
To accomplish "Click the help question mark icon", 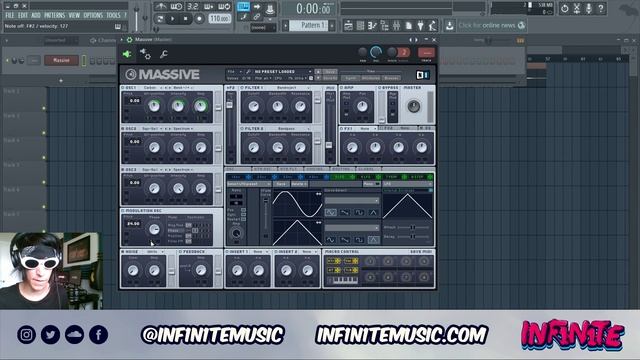I will [x=601, y=8].
